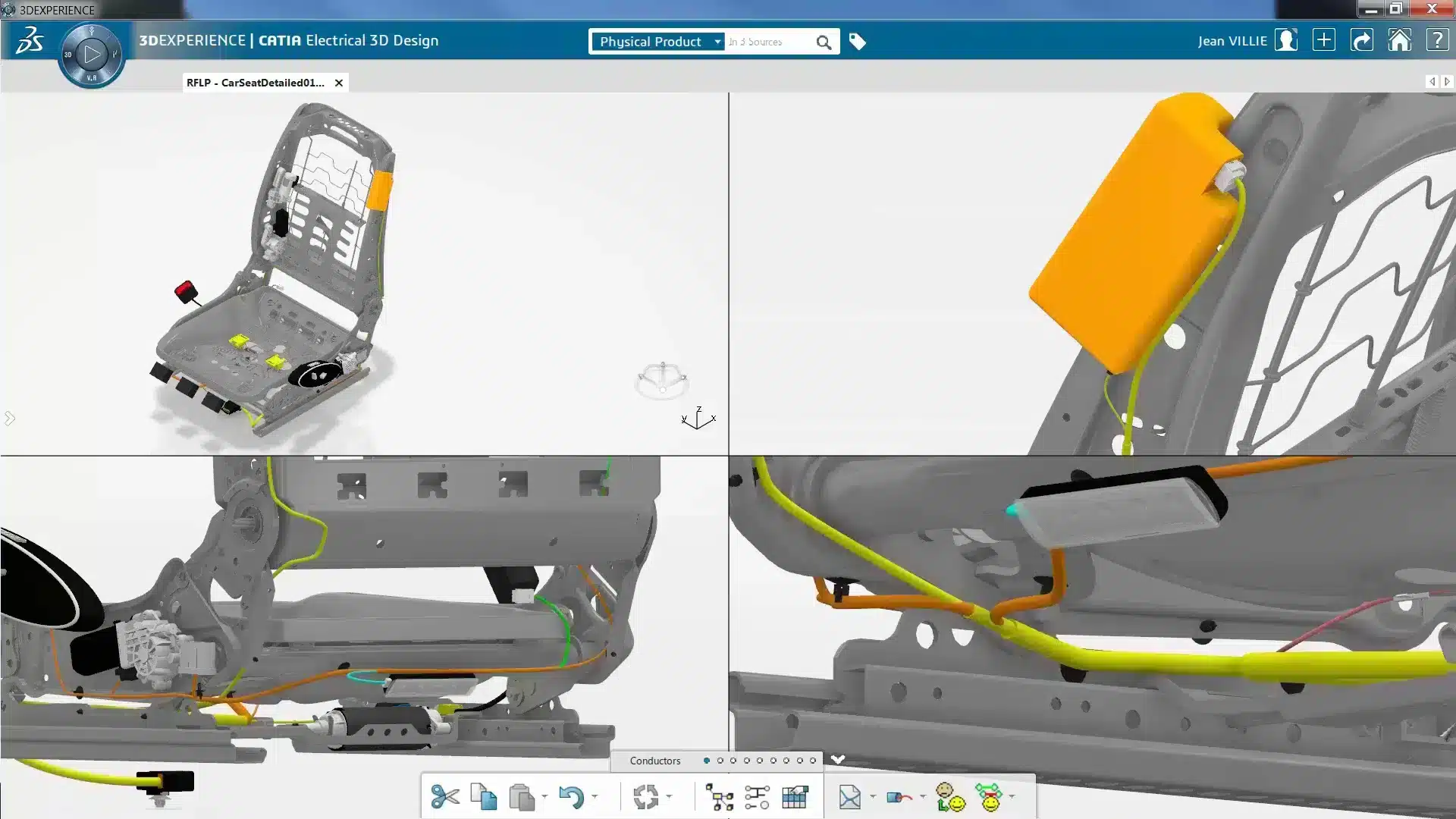Screen dimensions: 1456x819
Task: Open the 3DEXPERIENCE compass menu
Action: [91, 54]
